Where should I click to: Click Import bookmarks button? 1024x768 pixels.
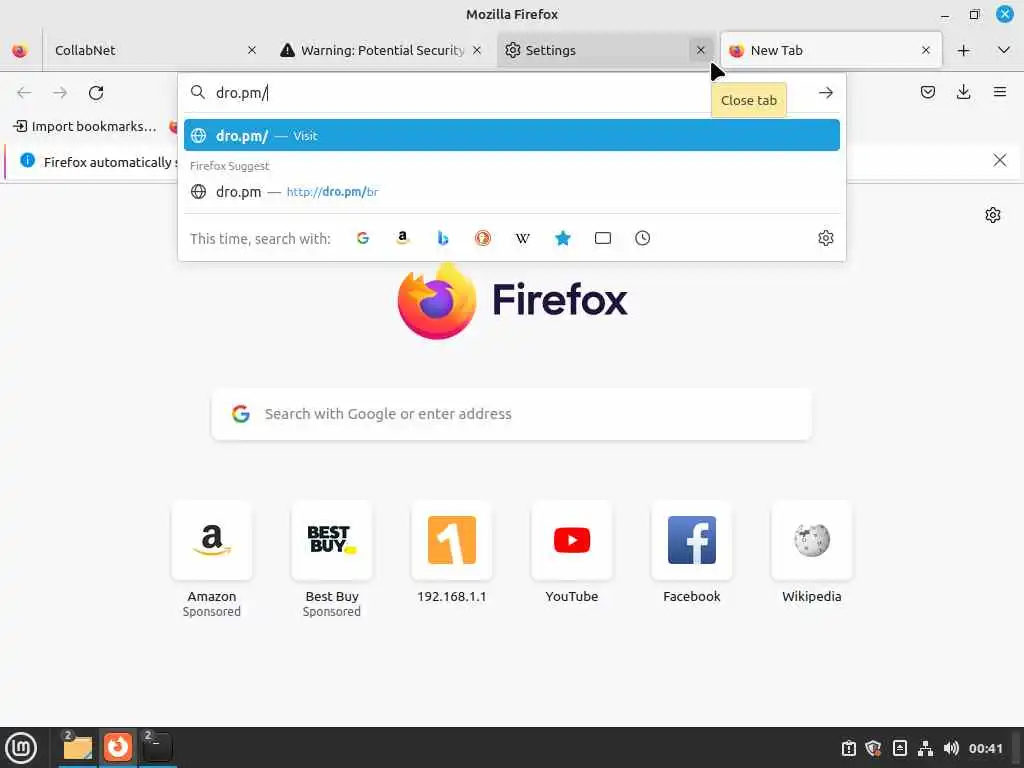tap(86, 126)
